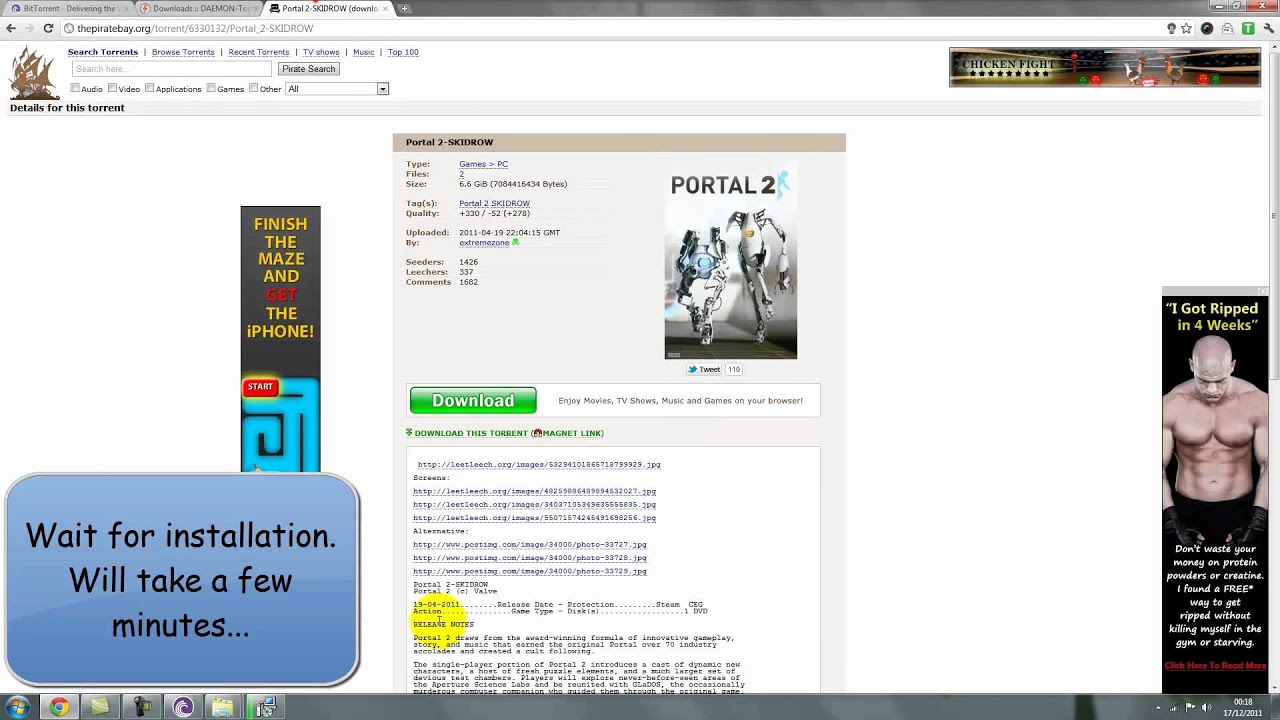Screen dimensions: 1280x720
Task: Bookmark this page with the star icon
Action: coord(1187,28)
